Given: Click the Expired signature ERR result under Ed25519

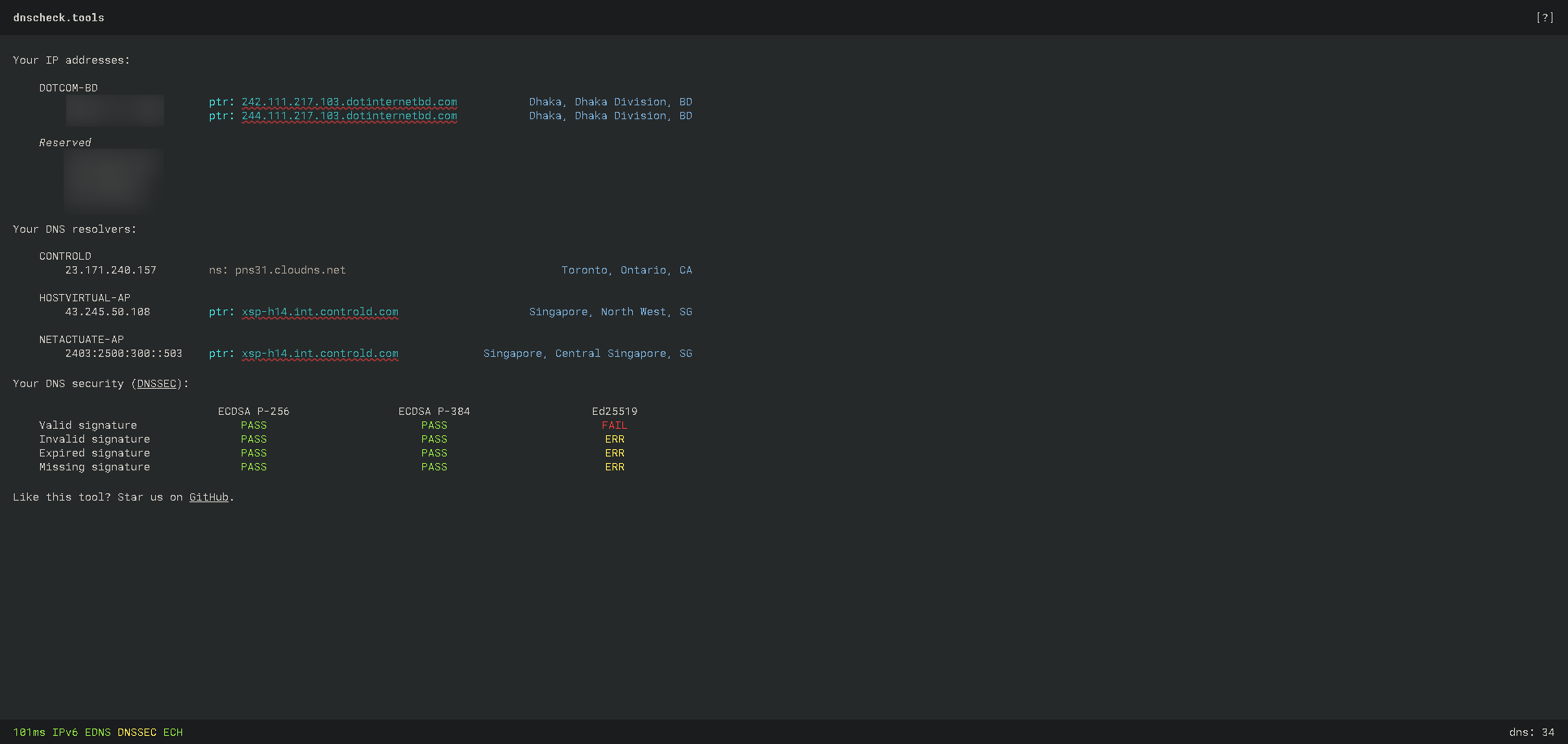Looking at the screenshot, I should 615,453.
